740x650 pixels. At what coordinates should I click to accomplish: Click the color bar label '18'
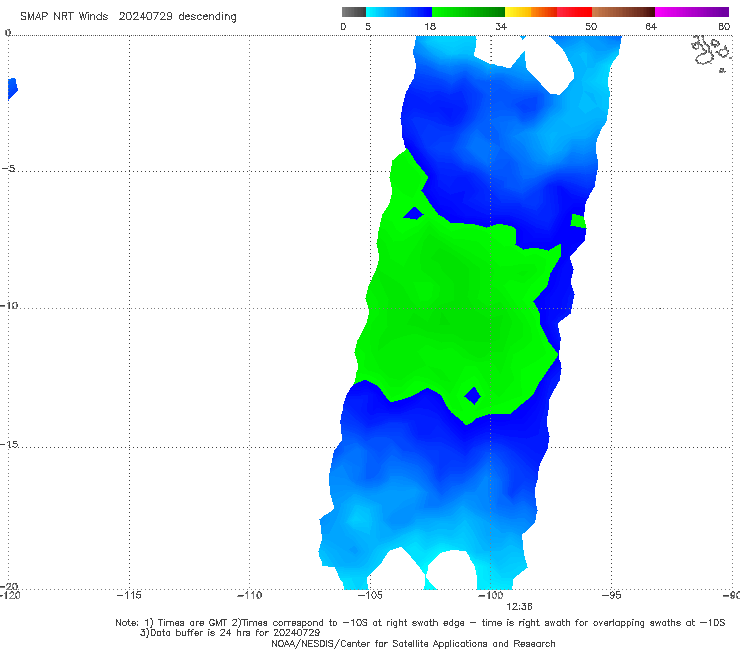pos(430,27)
